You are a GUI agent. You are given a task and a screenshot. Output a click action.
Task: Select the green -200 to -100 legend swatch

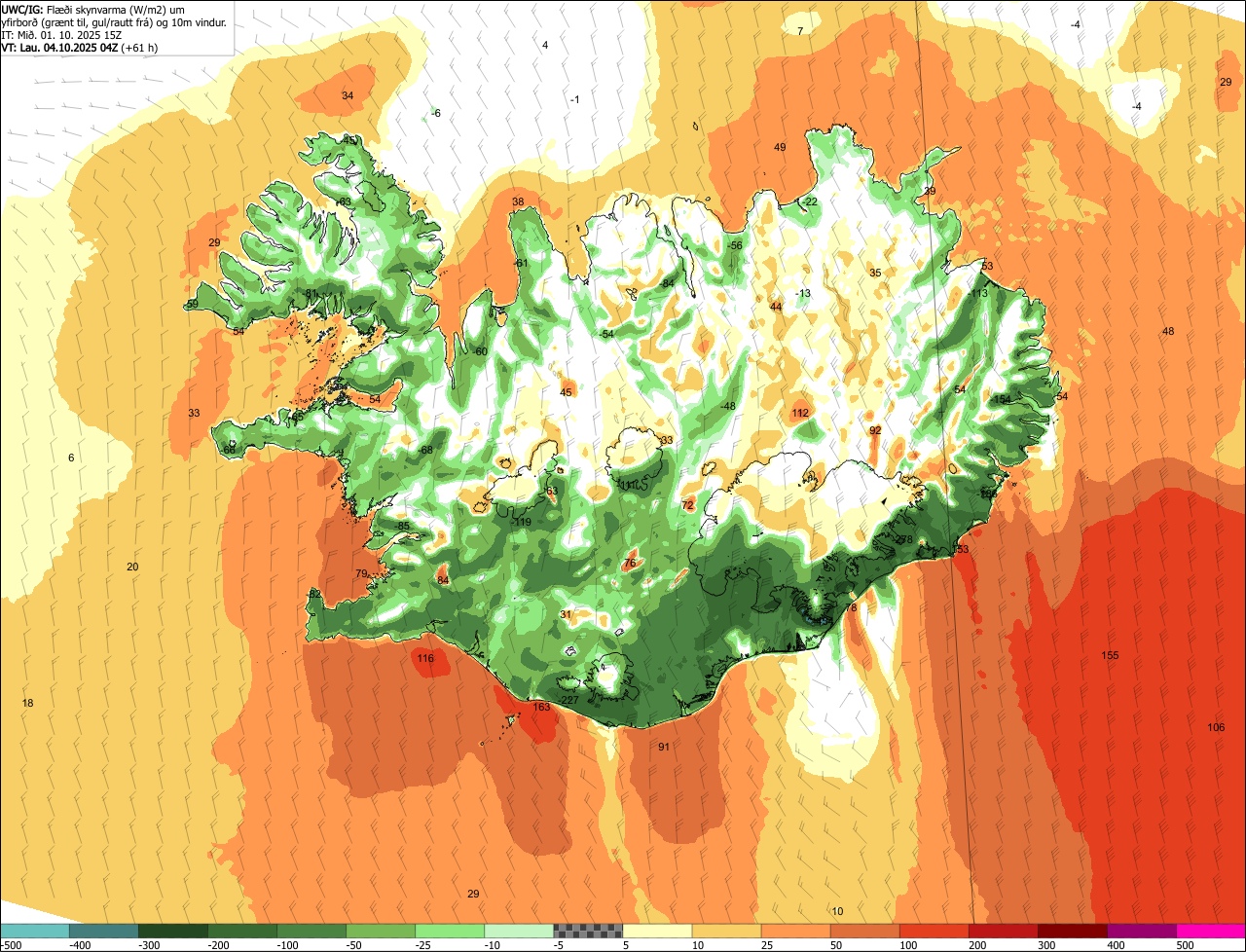[x=241, y=931]
